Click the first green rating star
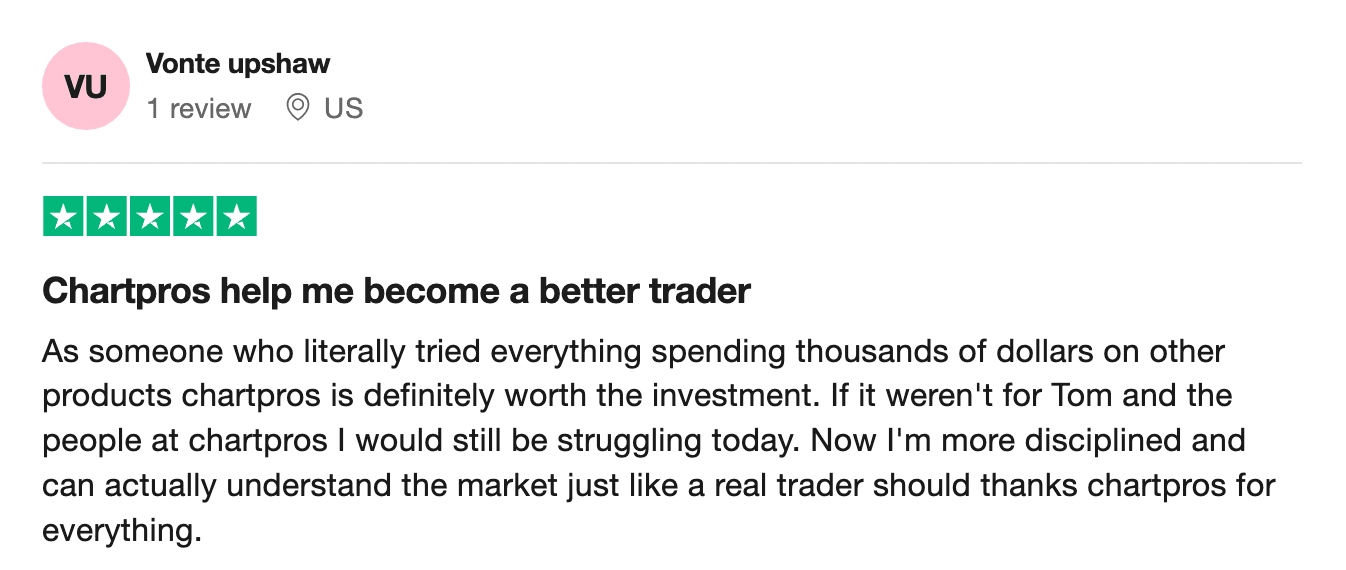This screenshot has height=570, width=1346. coord(64,217)
